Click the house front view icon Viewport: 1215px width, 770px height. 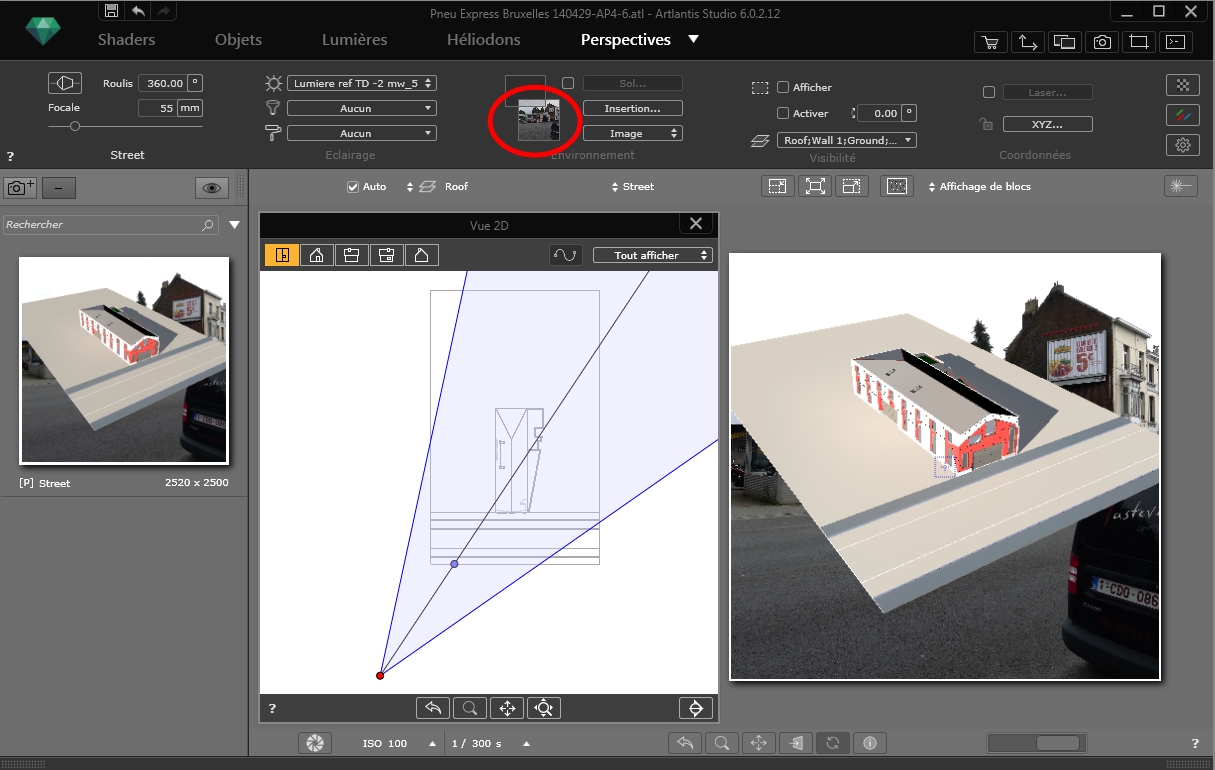pos(317,256)
